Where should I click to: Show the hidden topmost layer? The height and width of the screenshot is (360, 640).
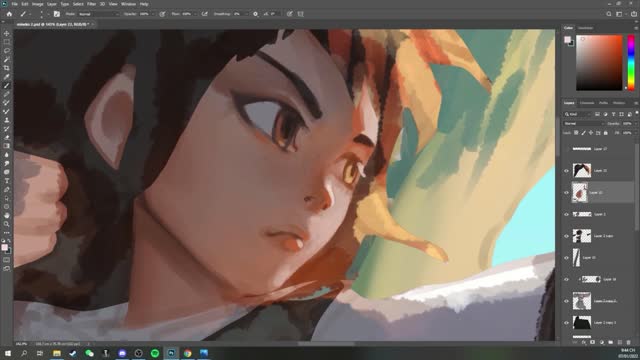pos(566,149)
